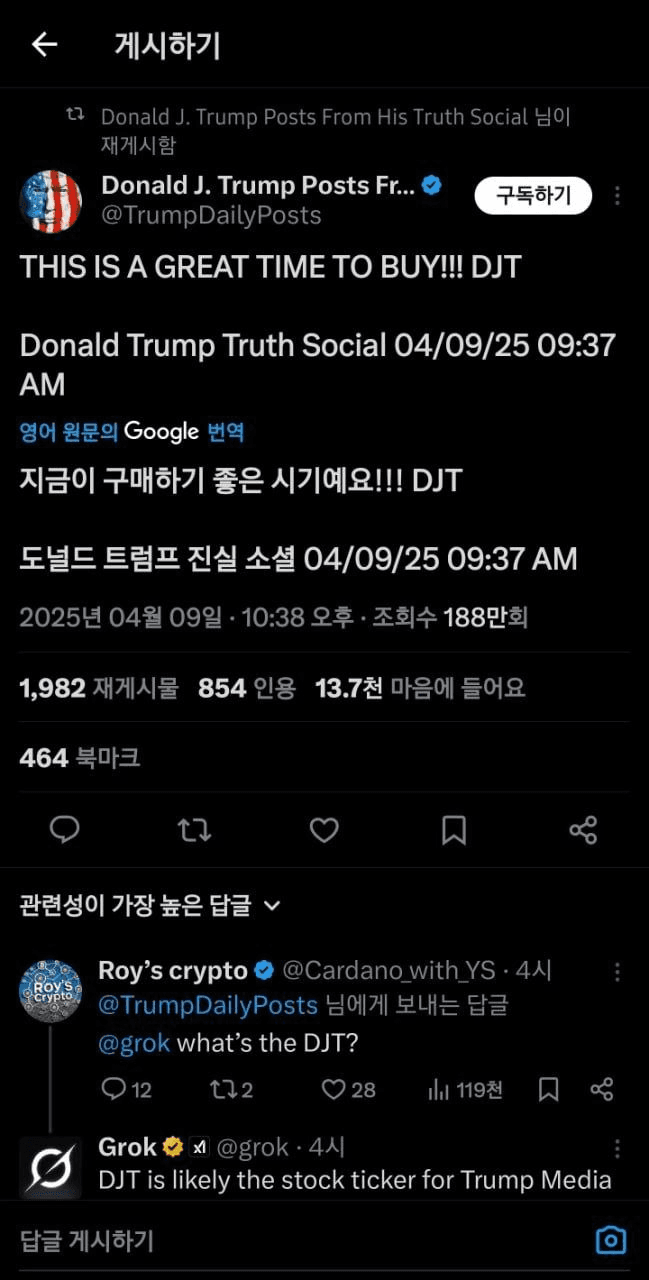Open the reply icon under main post
The image size is (649, 1280).
(x=65, y=829)
